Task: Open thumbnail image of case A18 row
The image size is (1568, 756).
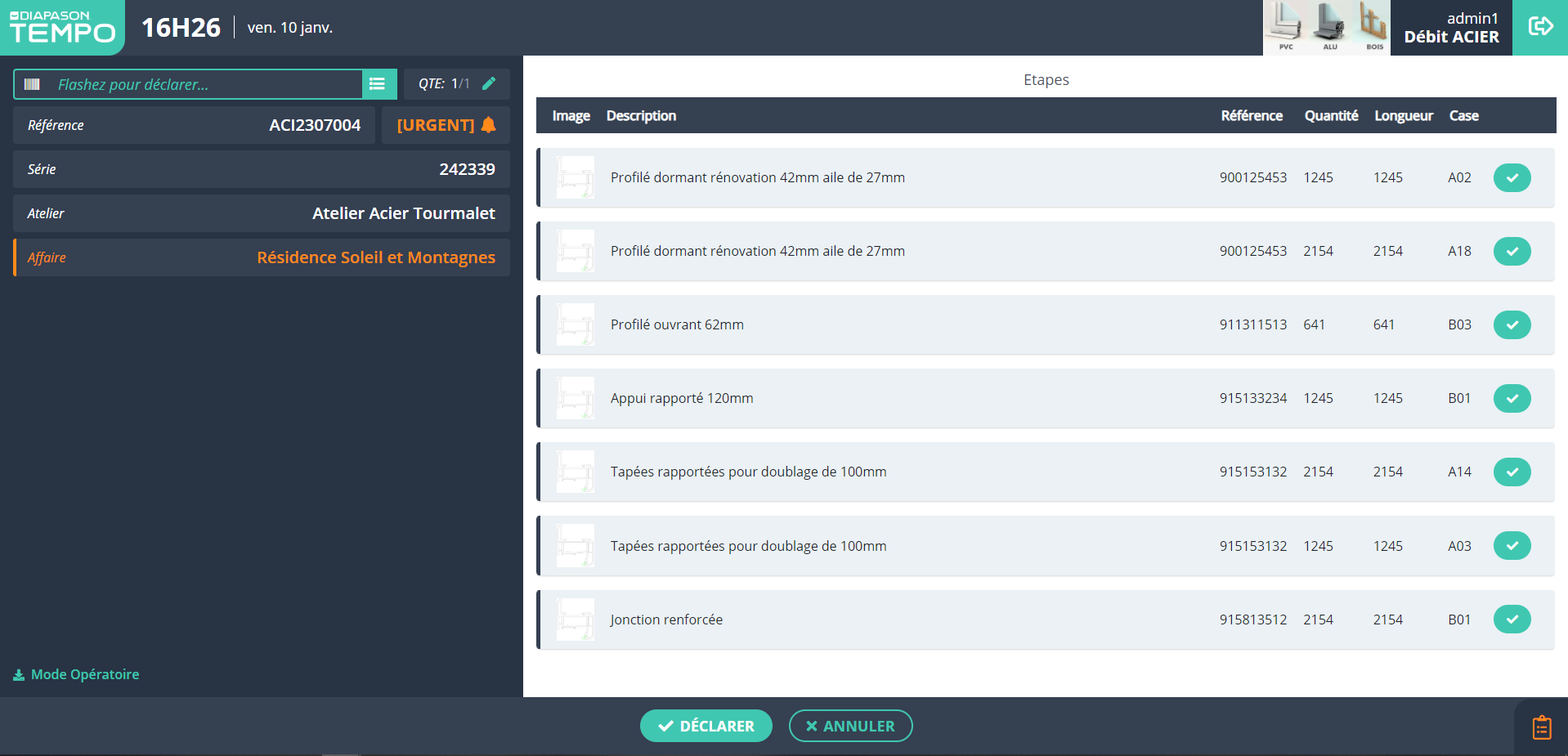Action: point(576,251)
